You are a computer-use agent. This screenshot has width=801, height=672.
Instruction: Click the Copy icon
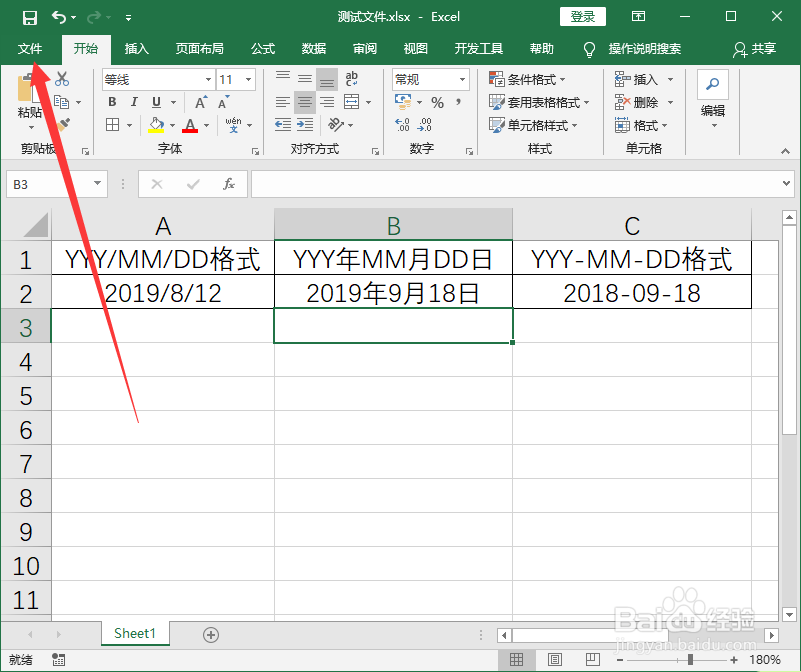62,102
